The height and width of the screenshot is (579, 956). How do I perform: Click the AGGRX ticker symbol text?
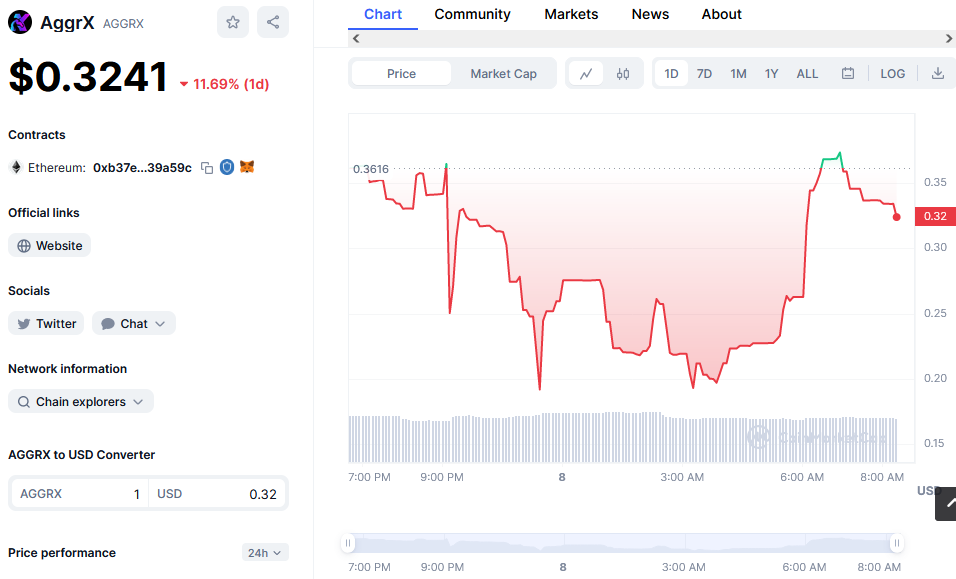coord(123,24)
